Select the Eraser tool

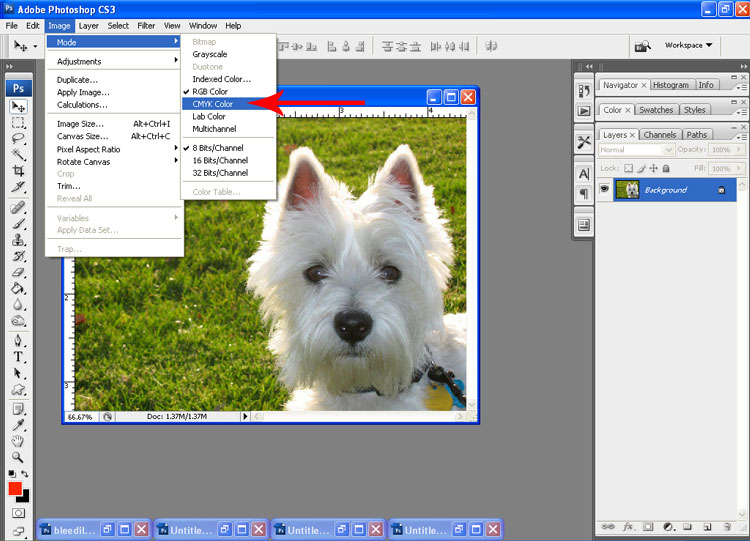18,272
